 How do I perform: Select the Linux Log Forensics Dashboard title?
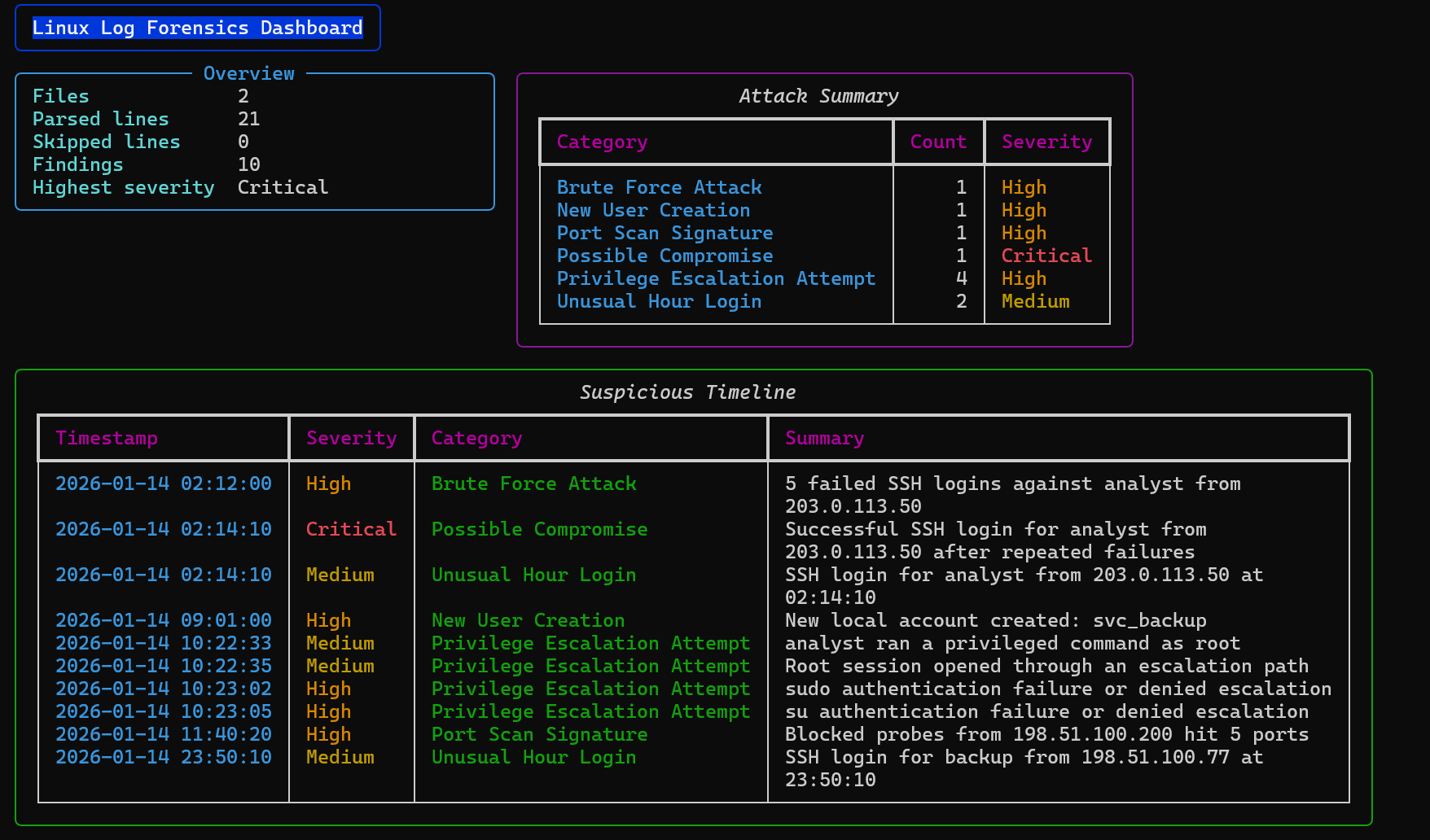(x=197, y=27)
